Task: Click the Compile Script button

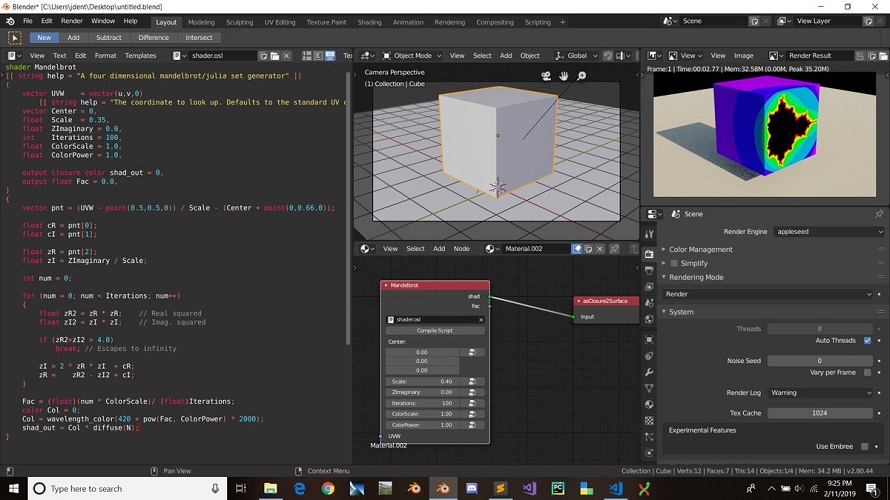Action: click(435, 330)
